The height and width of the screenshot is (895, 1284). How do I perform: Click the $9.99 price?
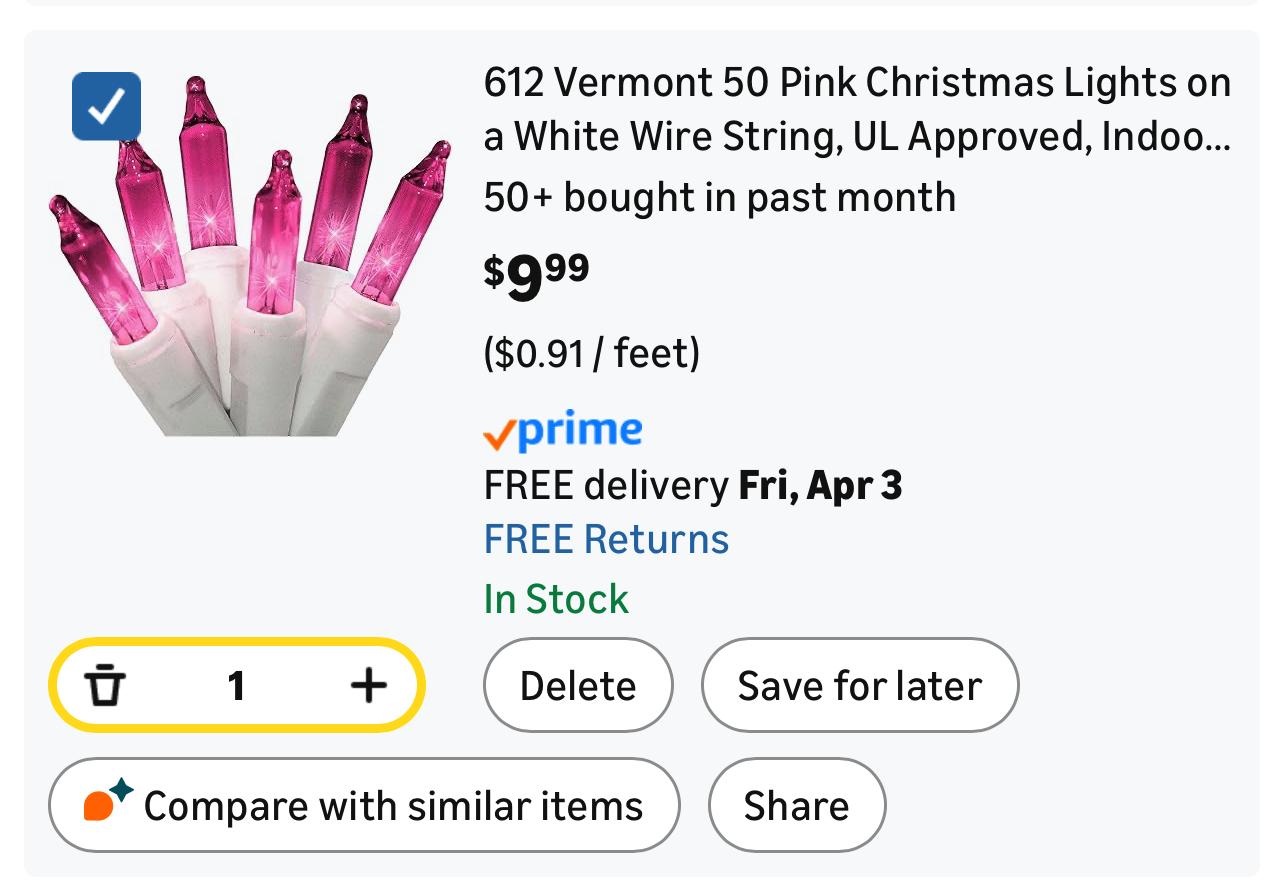click(x=536, y=276)
